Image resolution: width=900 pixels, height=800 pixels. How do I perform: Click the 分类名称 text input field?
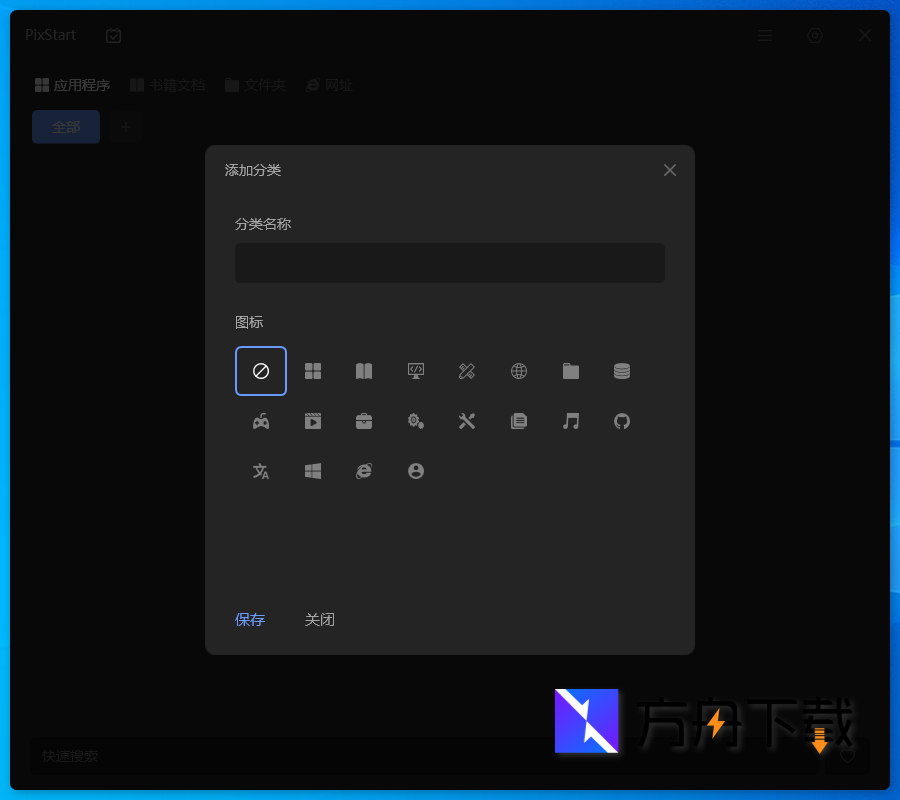click(x=450, y=263)
